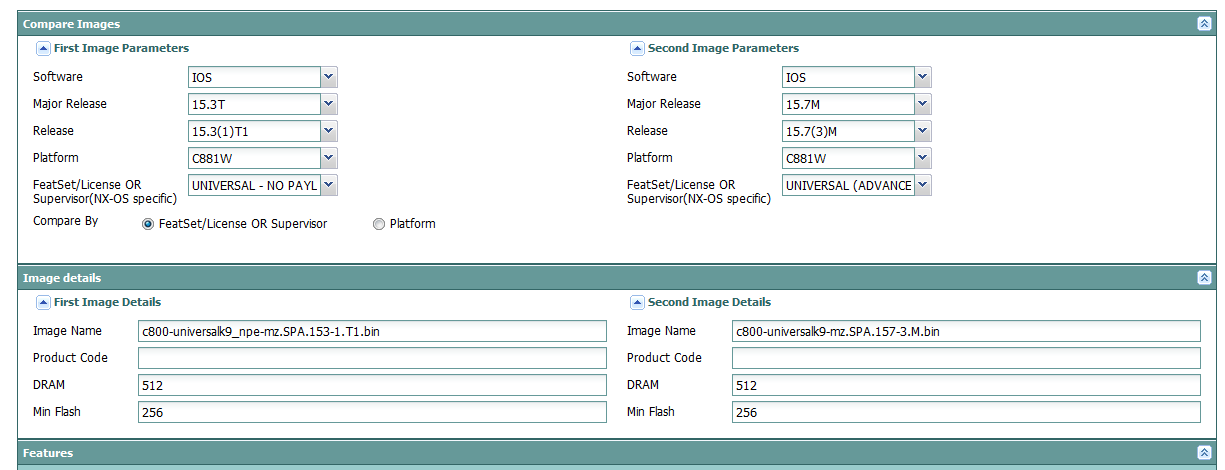Collapse the Compare Images panel icon
Image resolution: width=1225 pixels, height=470 pixels.
[x=1204, y=24]
